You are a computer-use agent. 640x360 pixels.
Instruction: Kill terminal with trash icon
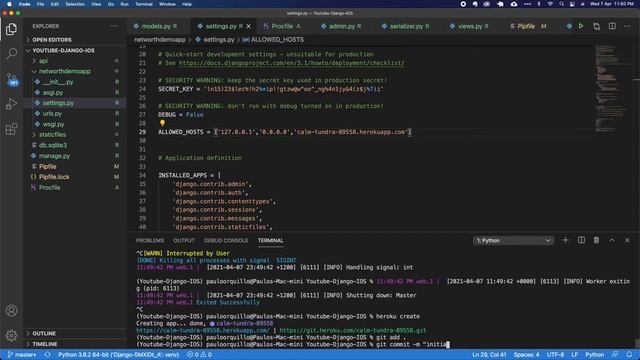(x=596, y=240)
